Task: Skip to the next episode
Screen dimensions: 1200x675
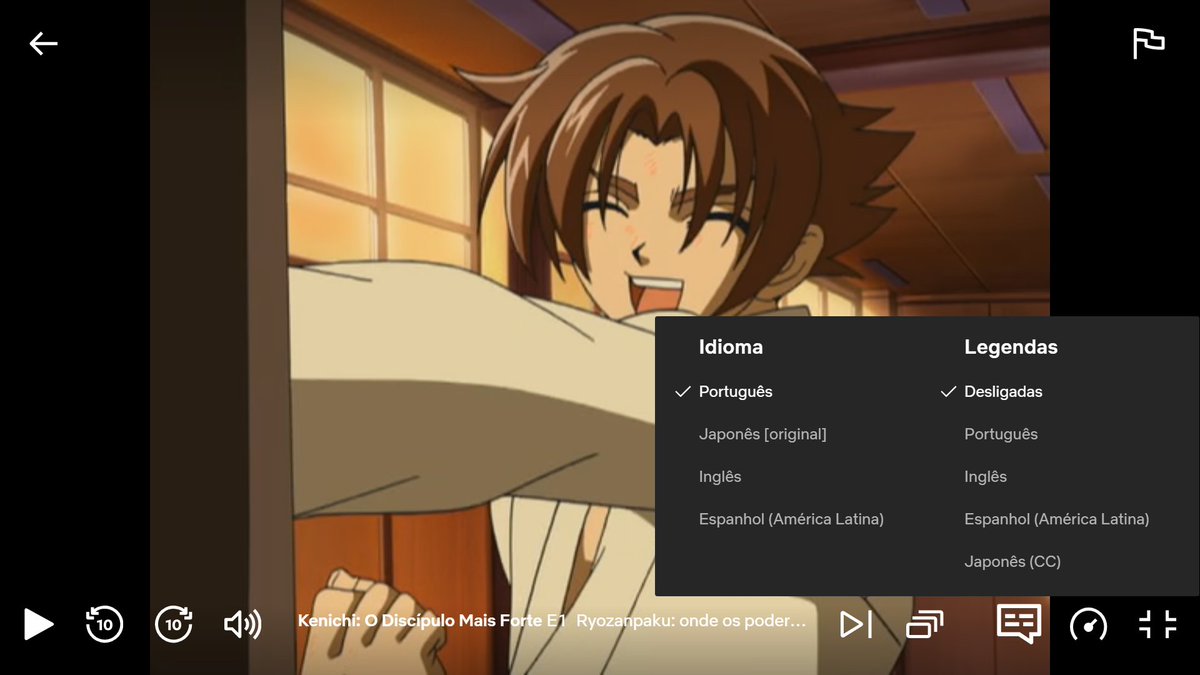Action: pos(856,625)
